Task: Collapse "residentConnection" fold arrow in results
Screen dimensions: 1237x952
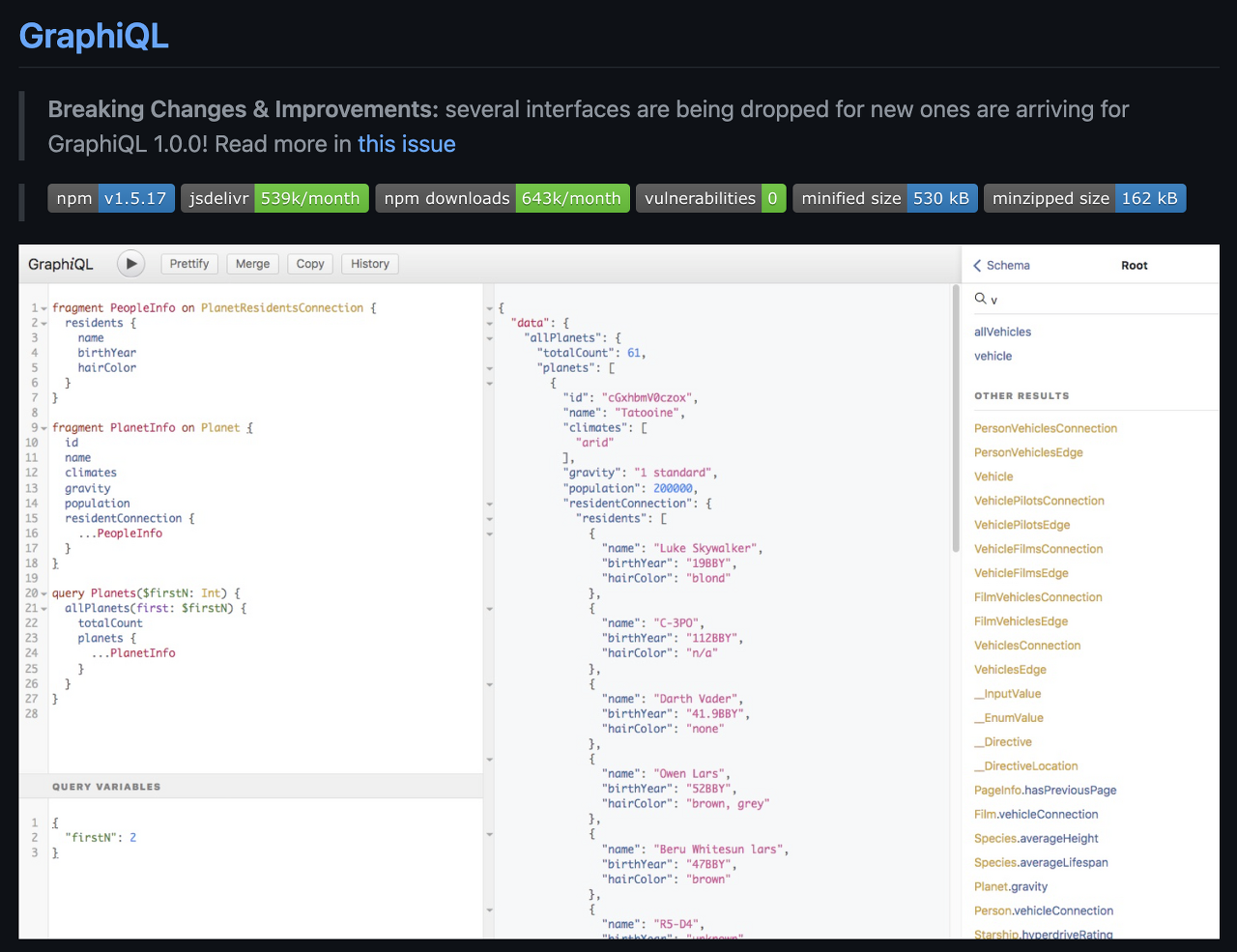Action: coord(489,504)
